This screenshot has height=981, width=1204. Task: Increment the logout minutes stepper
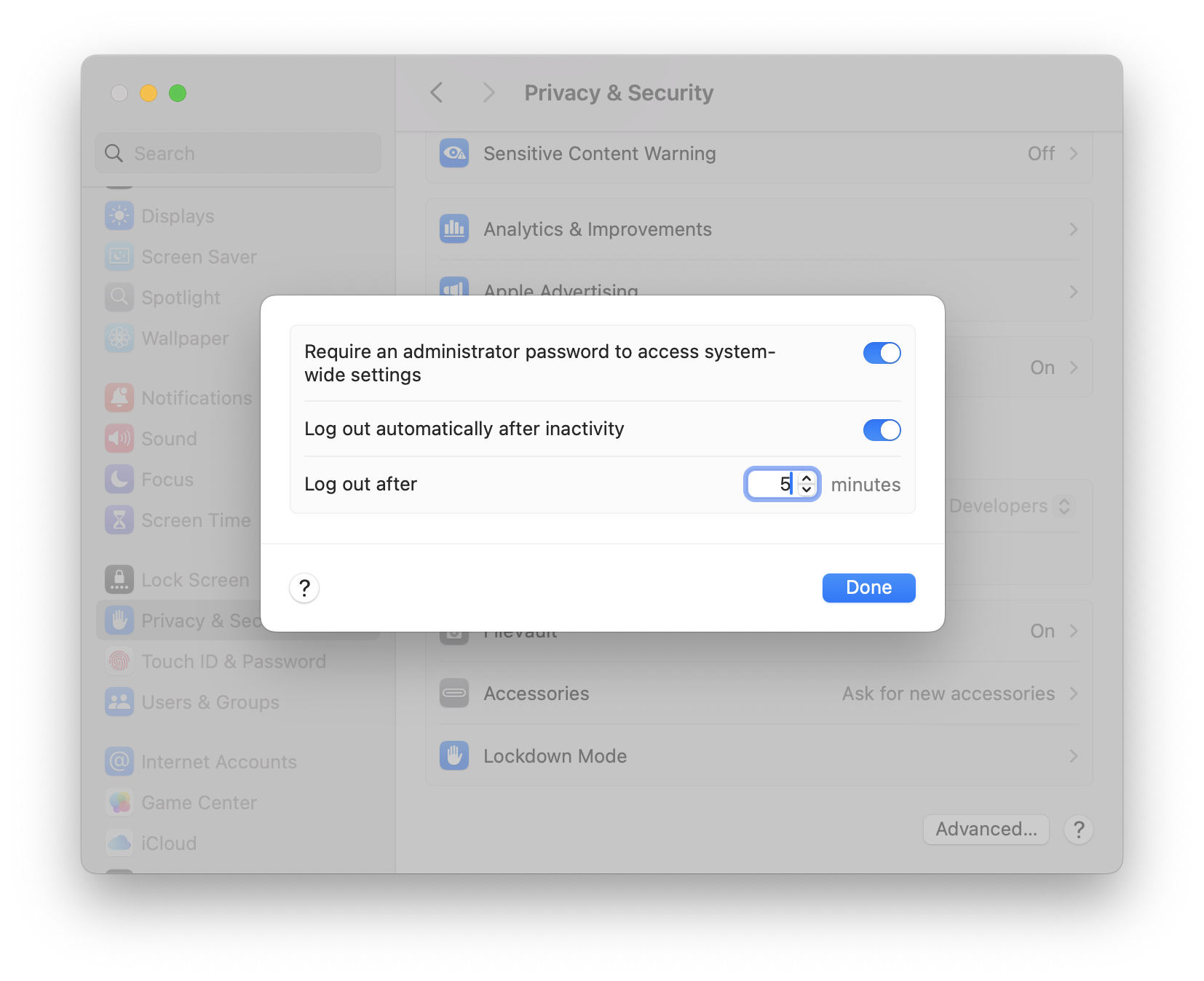807,479
